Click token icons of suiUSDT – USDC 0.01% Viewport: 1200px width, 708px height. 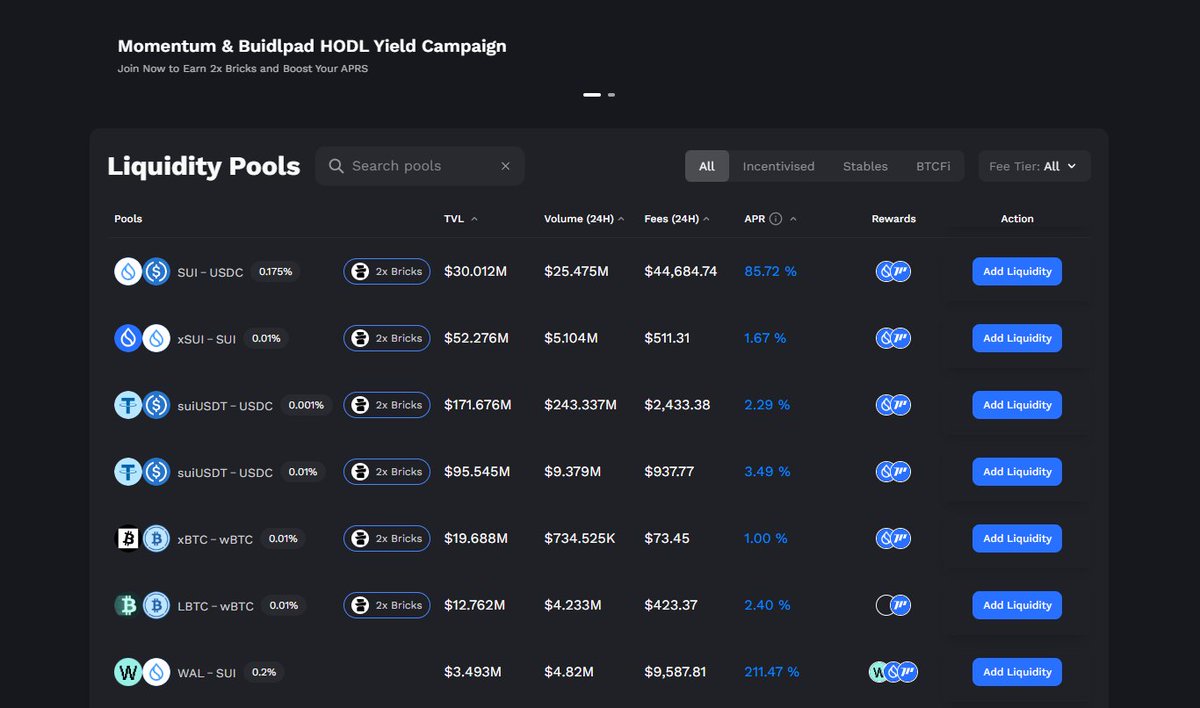click(142, 472)
